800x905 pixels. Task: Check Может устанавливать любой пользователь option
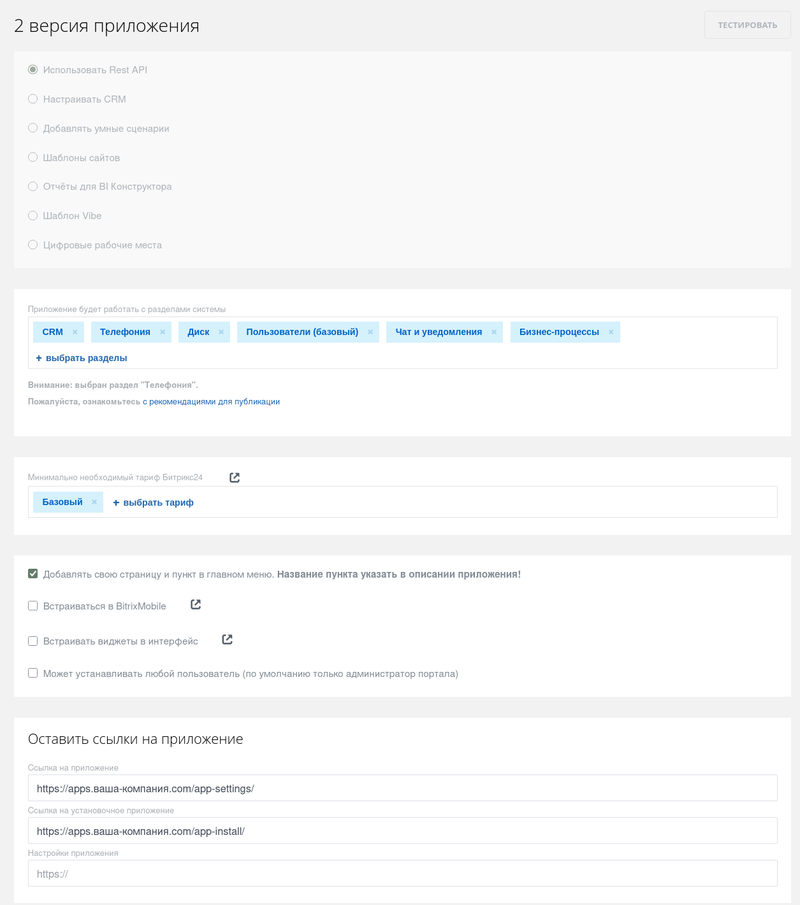(x=33, y=673)
